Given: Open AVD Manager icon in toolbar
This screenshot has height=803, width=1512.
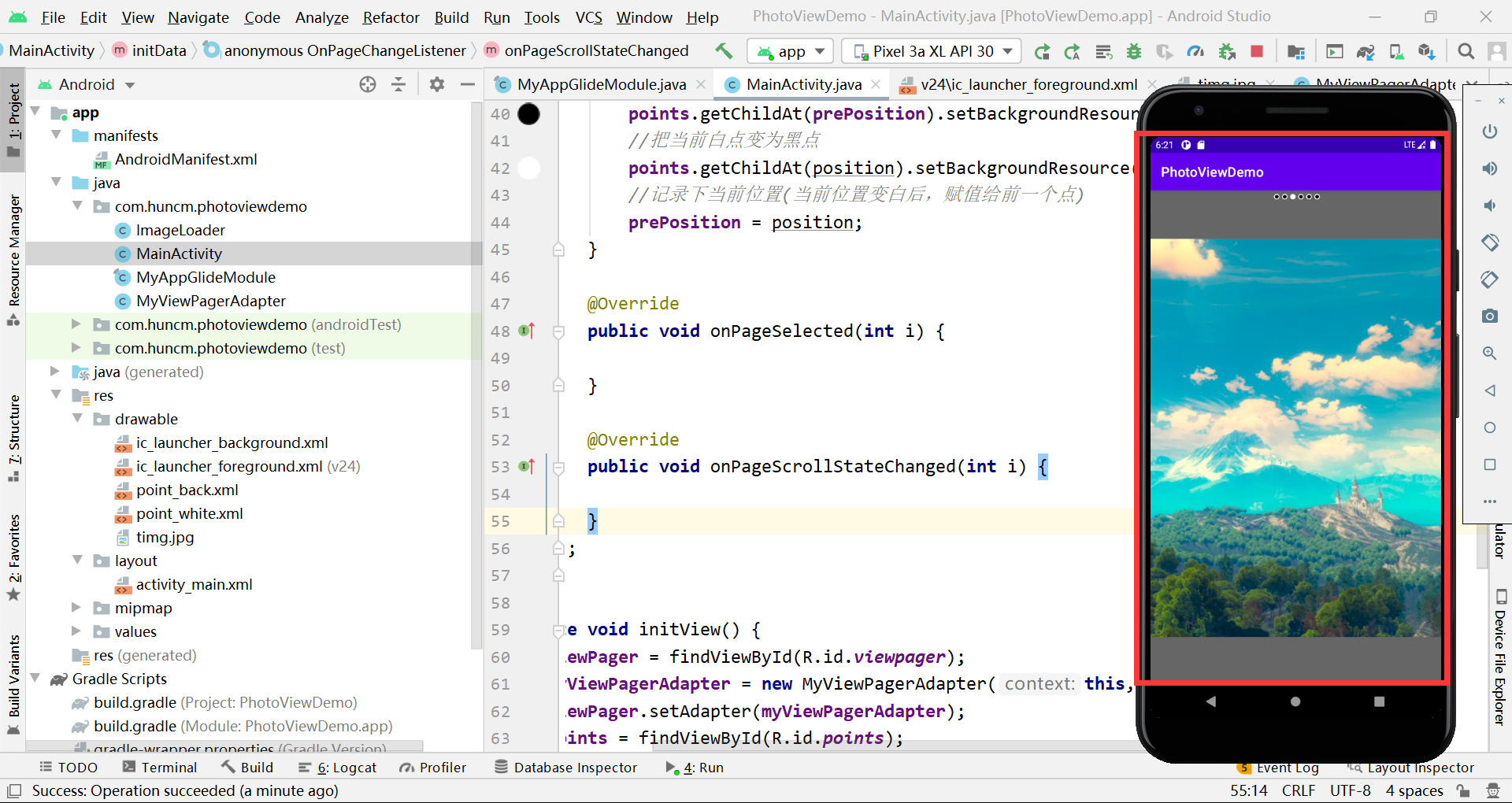Looking at the screenshot, I should [1396, 52].
